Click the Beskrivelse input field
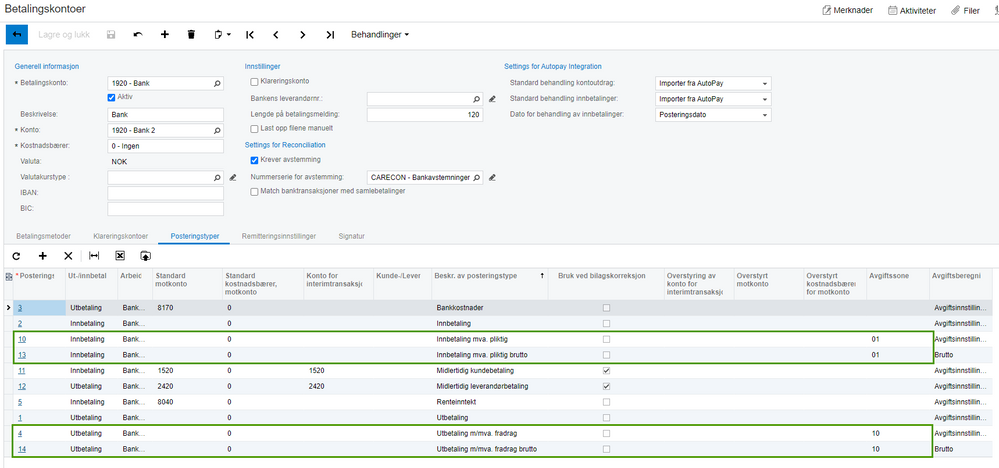 click(166, 115)
